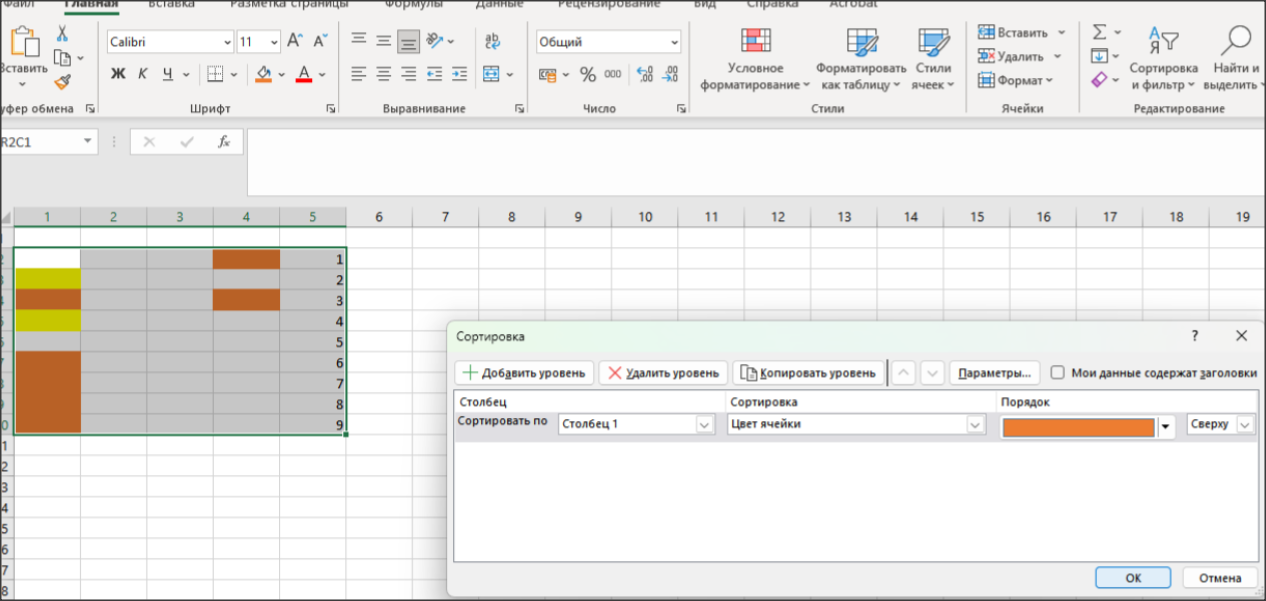Enable 'Мои данные содержат заголовки' checkbox
The width and height of the screenshot is (1266, 601).
1058,373
